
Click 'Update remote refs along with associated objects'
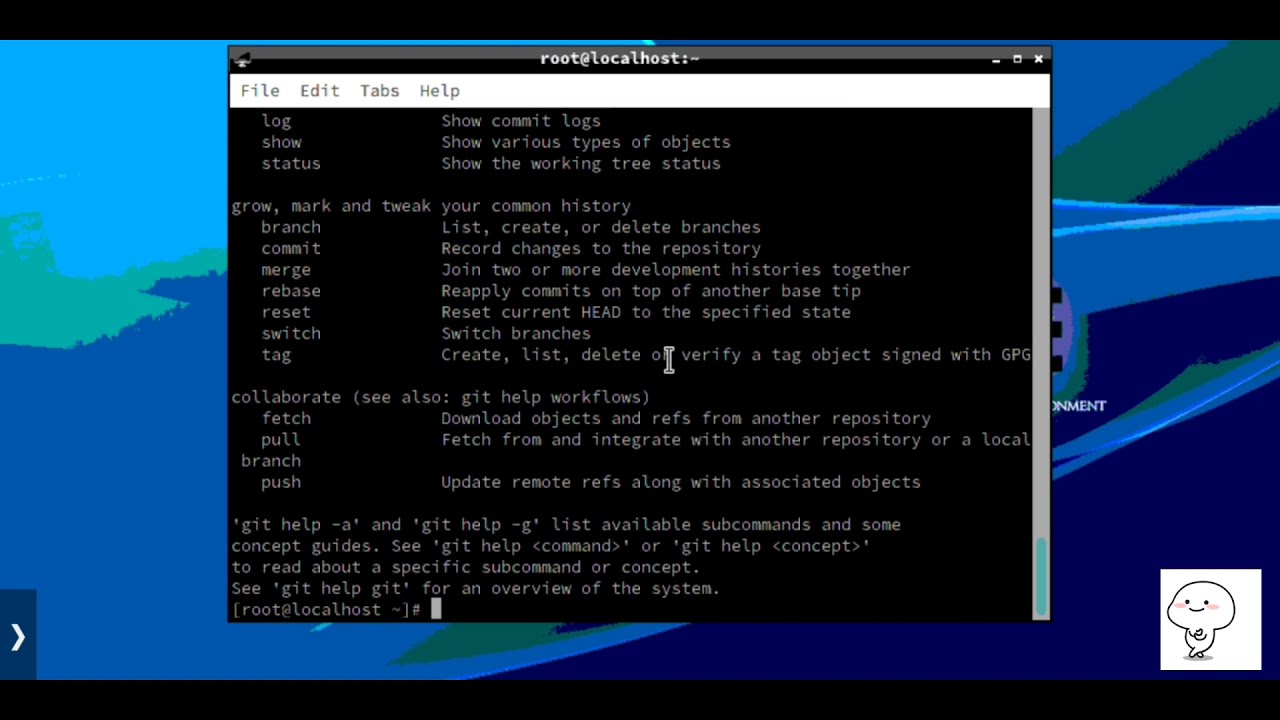pyautogui.click(x=681, y=482)
